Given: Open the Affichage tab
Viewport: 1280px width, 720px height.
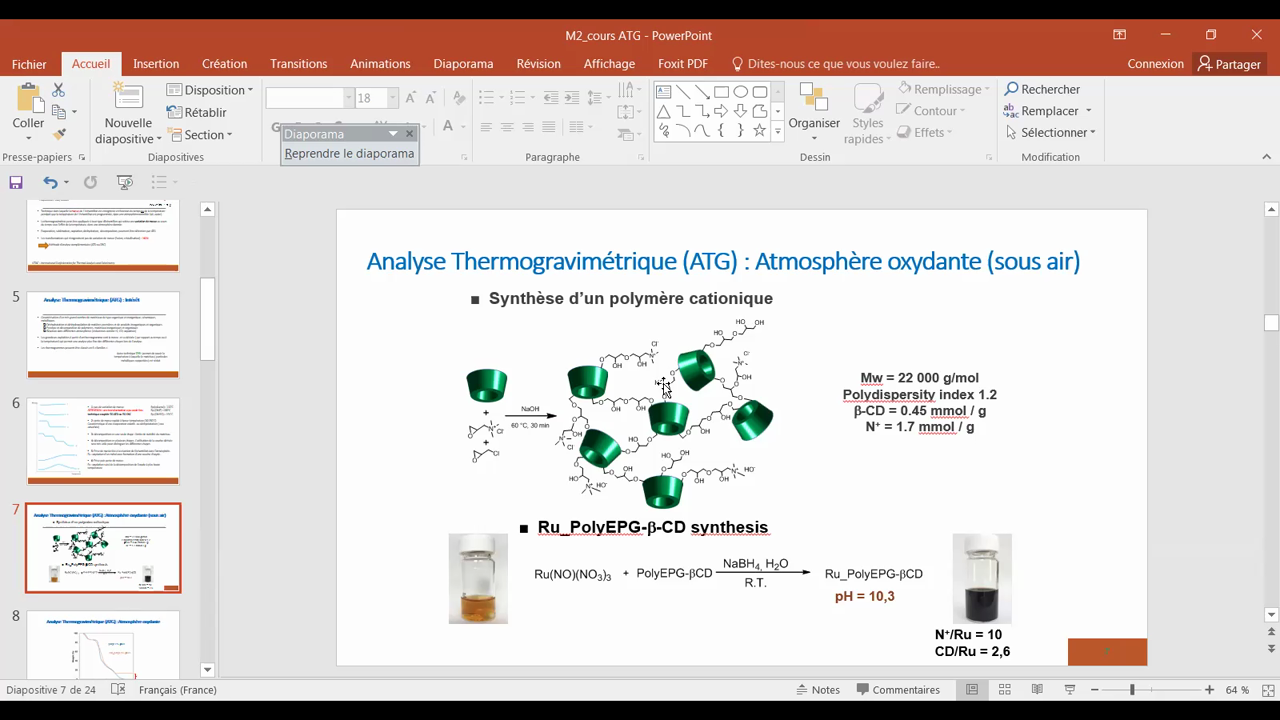Looking at the screenshot, I should 609,64.
